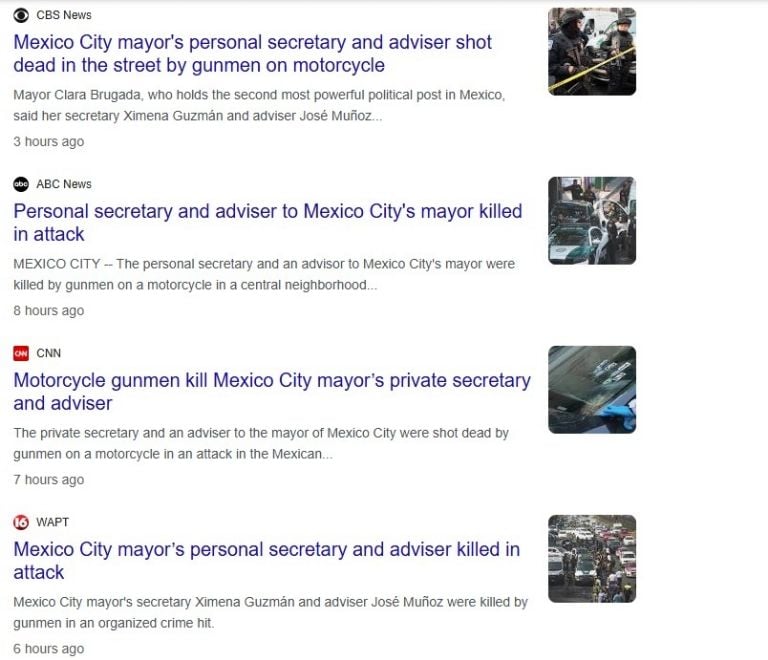Viewport: 768px width, 660px height.
Task: Click the "organized crime hit" snippet text
Action: (270, 613)
